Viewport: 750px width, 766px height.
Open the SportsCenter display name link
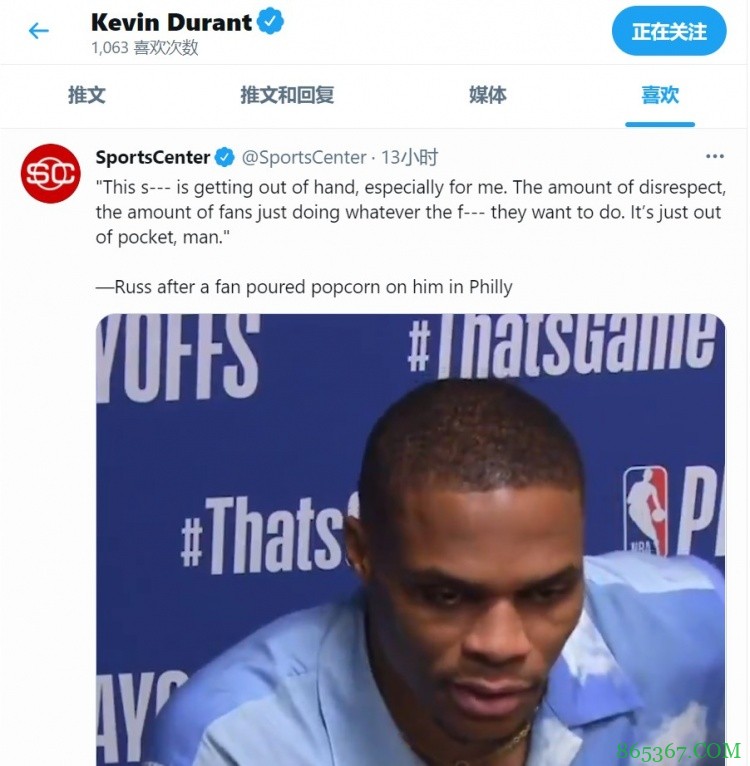[152, 157]
